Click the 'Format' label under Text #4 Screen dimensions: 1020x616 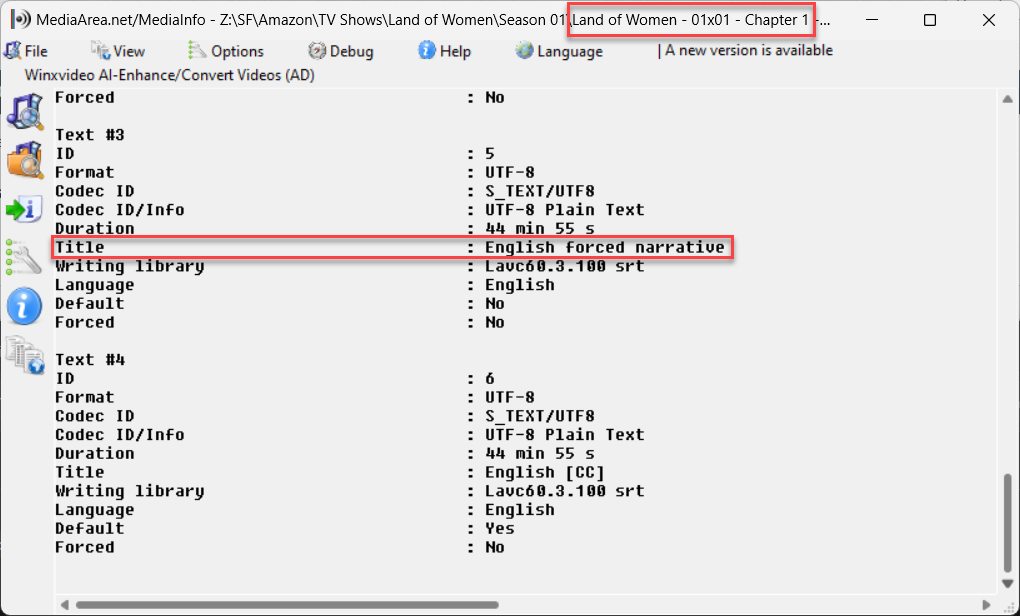[x=85, y=397]
